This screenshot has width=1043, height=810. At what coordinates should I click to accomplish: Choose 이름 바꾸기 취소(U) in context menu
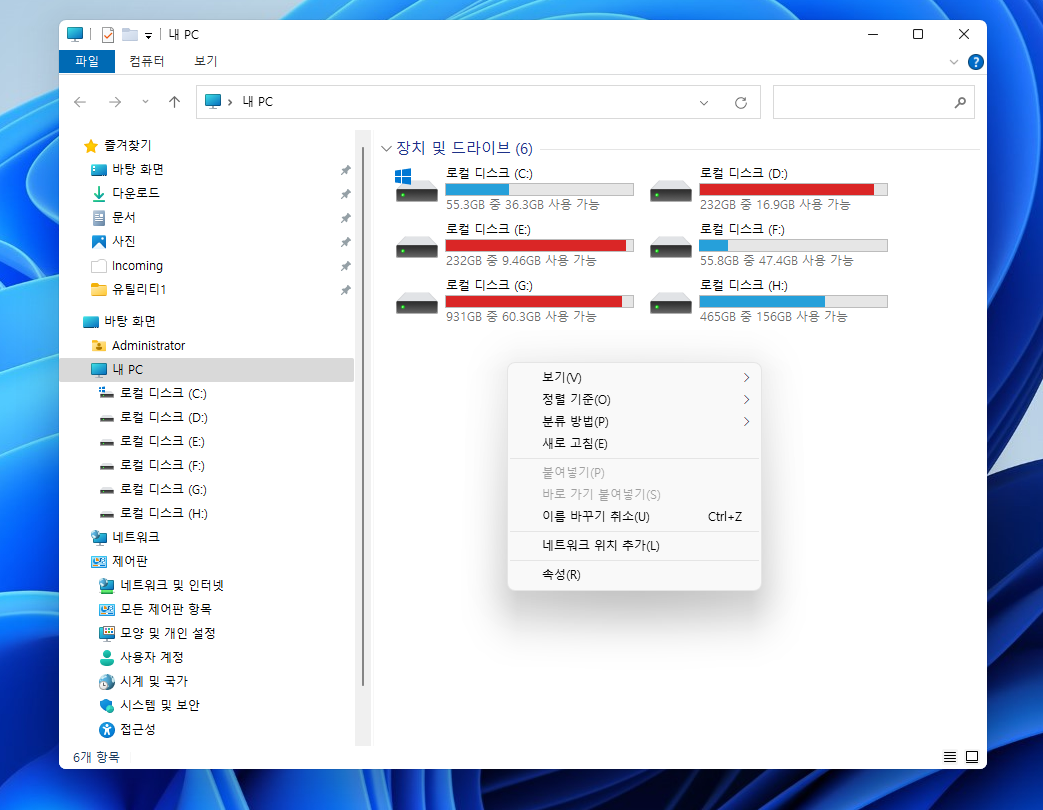coord(634,516)
